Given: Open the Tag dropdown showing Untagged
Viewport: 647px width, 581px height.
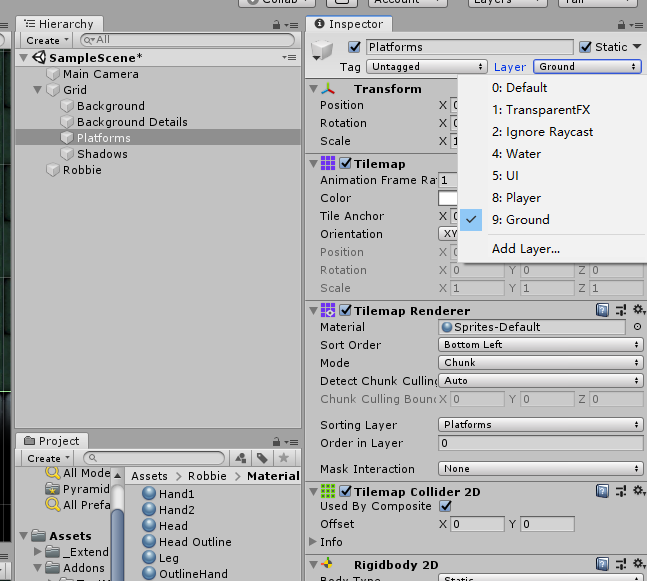Looking at the screenshot, I should (426, 66).
